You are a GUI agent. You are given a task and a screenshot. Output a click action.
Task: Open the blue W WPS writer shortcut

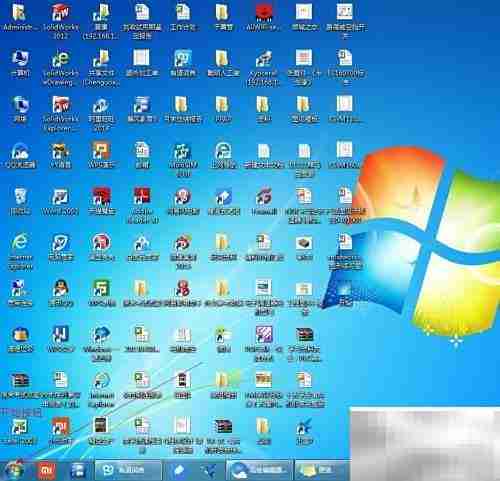[61, 339]
